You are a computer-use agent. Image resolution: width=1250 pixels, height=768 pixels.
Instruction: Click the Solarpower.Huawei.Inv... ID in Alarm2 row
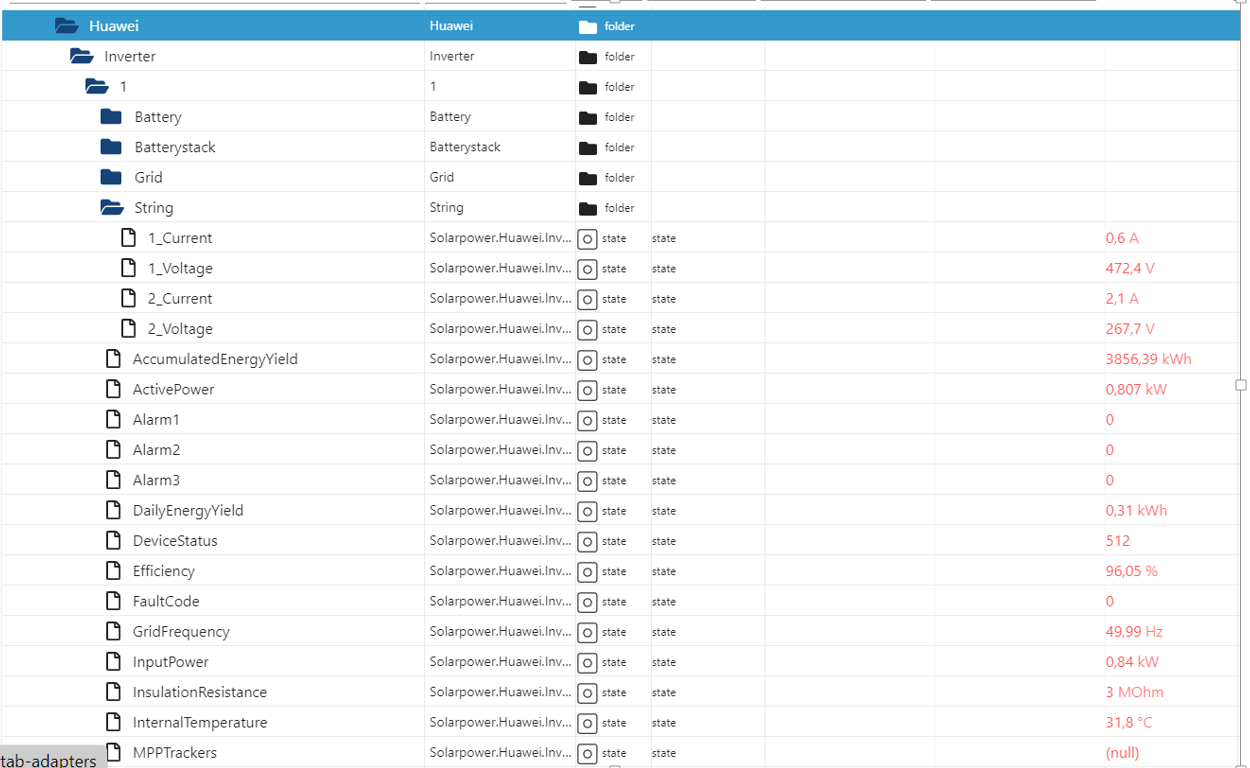(500, 449)
